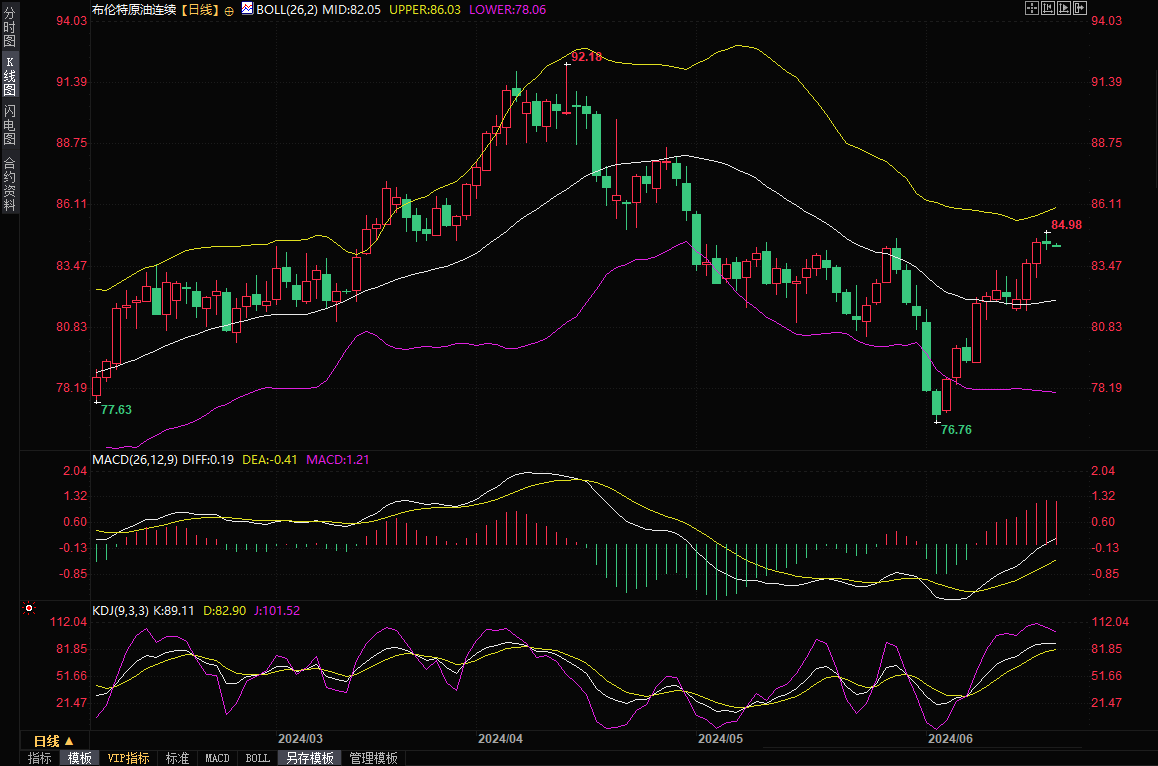Apply the 标准 template

pos(177,759)
